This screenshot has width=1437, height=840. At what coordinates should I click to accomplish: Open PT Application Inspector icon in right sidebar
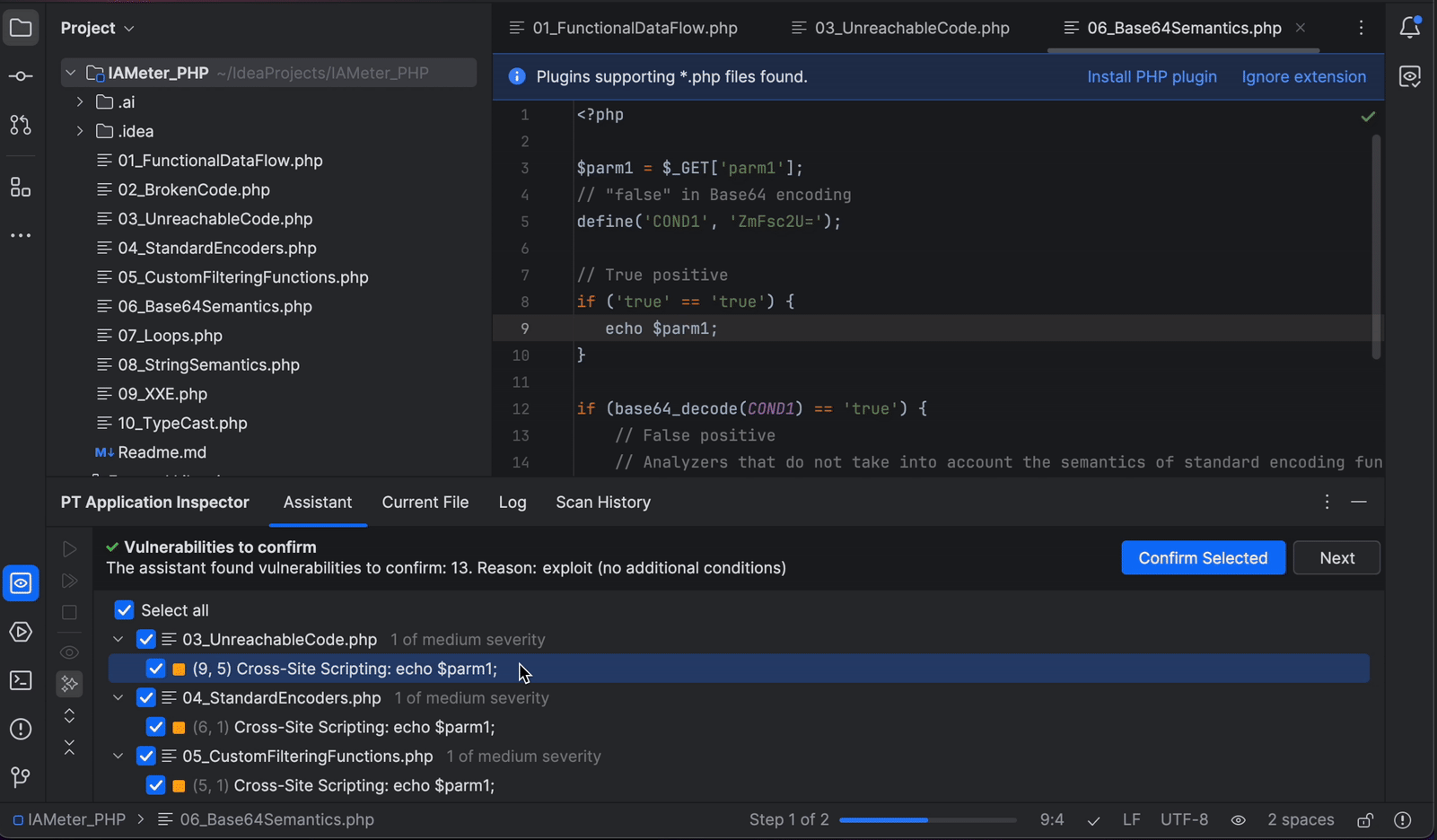click(1410, 76)
